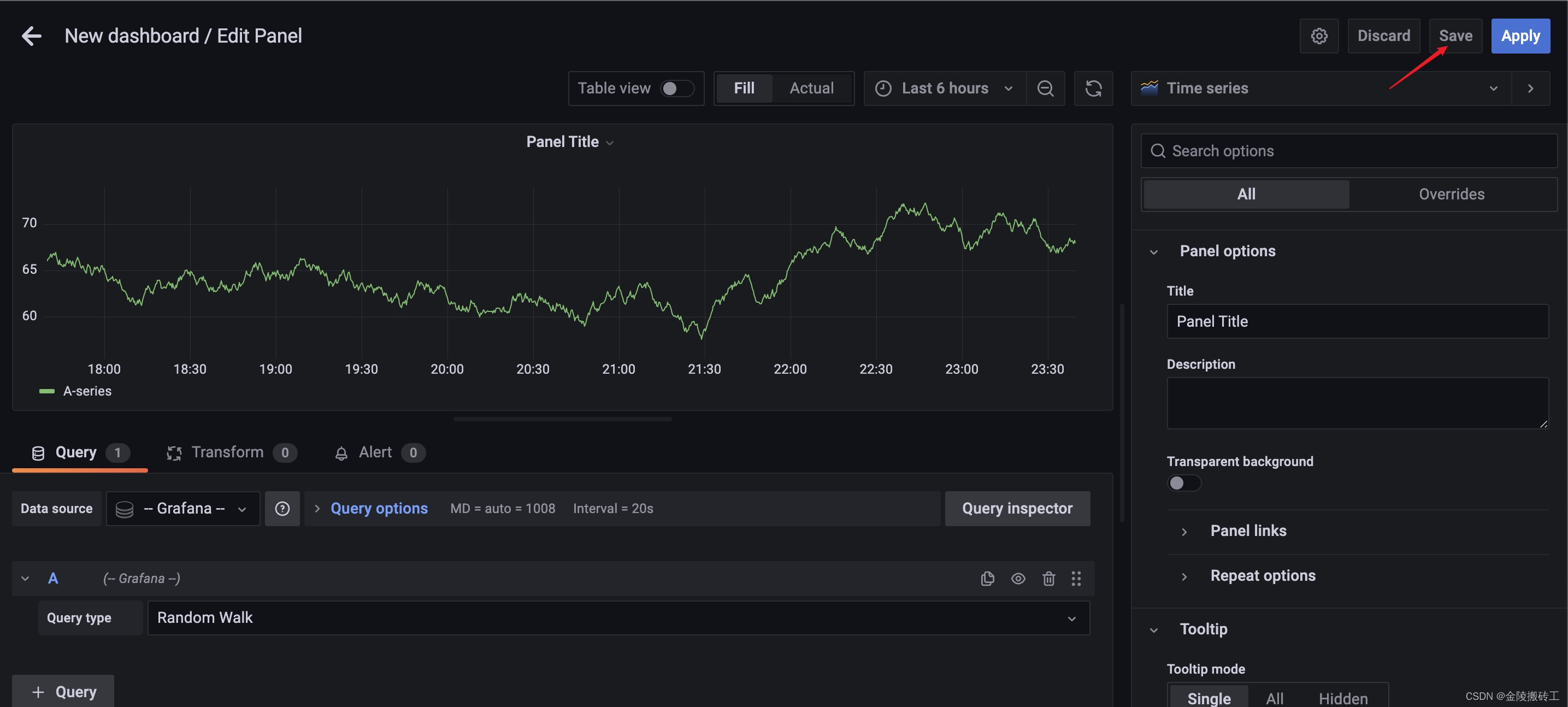Viewport: 1568px width, 707px height.
Task: Toggle the Table view switch
Action: coord(677,89)
